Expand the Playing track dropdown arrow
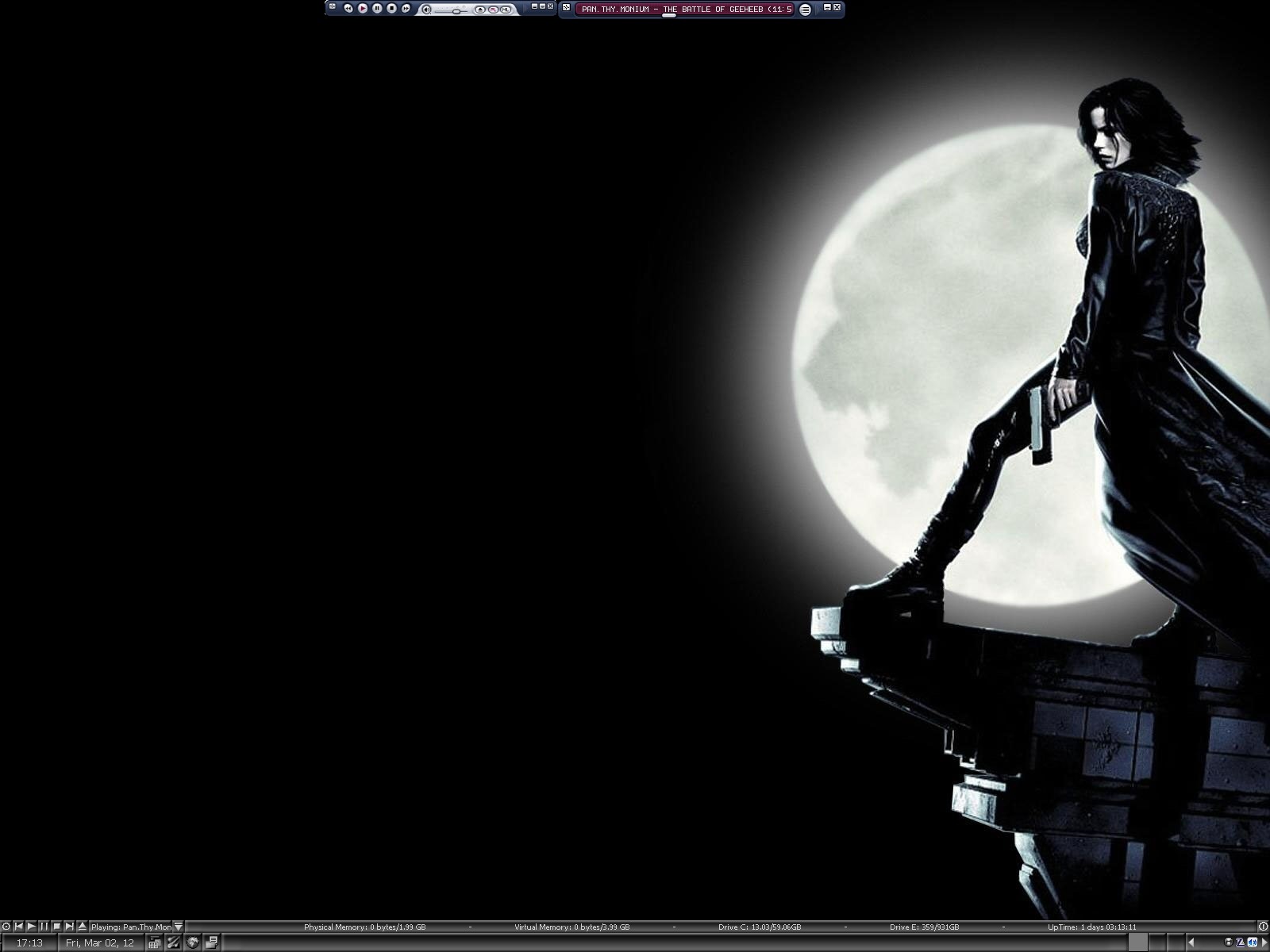The height and width of the screenshot is (952, 1270). point(179,927)
